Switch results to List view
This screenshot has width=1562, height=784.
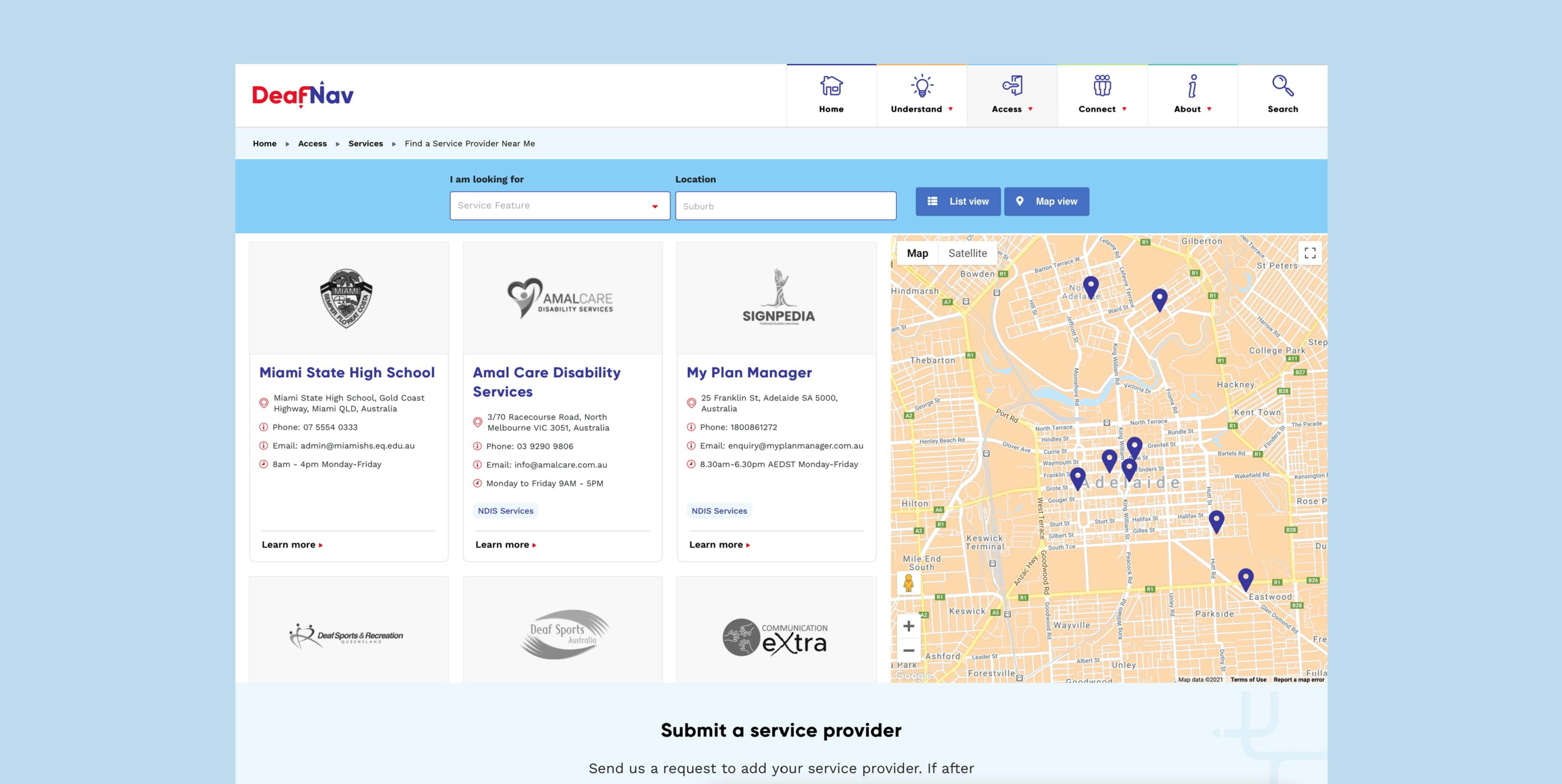[x=958, y=201]
